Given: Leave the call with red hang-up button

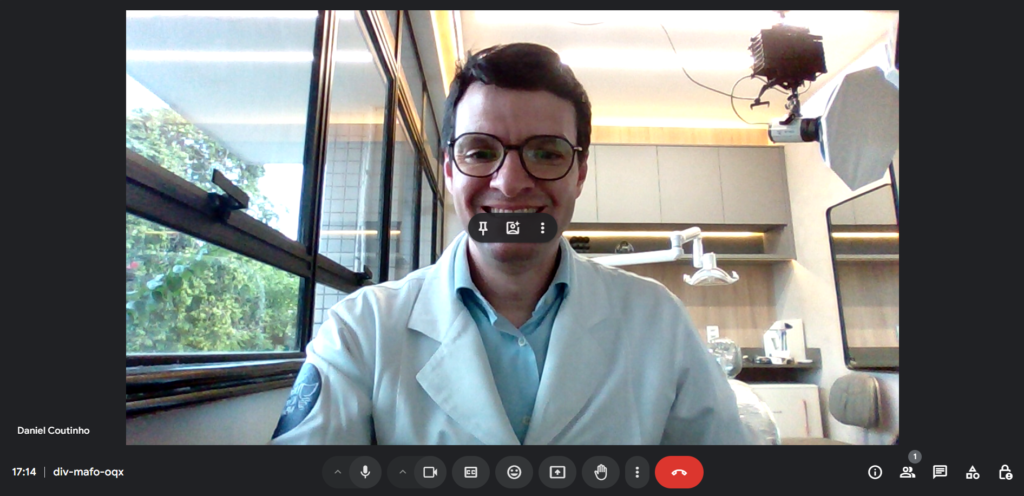Looking at the screenshot, I should [x=679, y=472].
